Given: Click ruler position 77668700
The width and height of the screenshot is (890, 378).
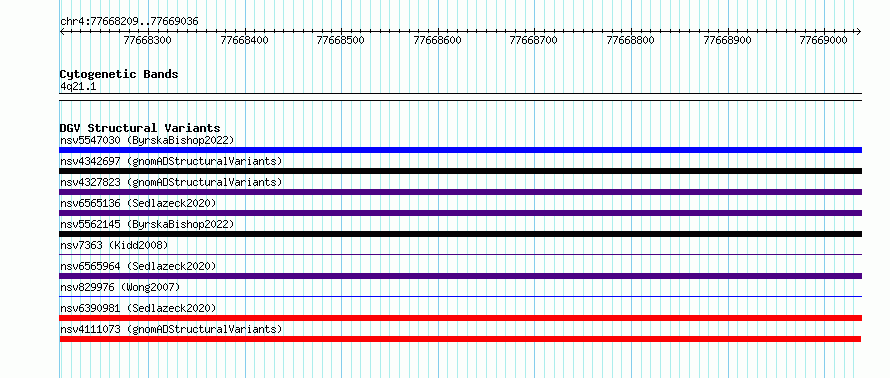Looking at the screenshot, I should 534,40.
